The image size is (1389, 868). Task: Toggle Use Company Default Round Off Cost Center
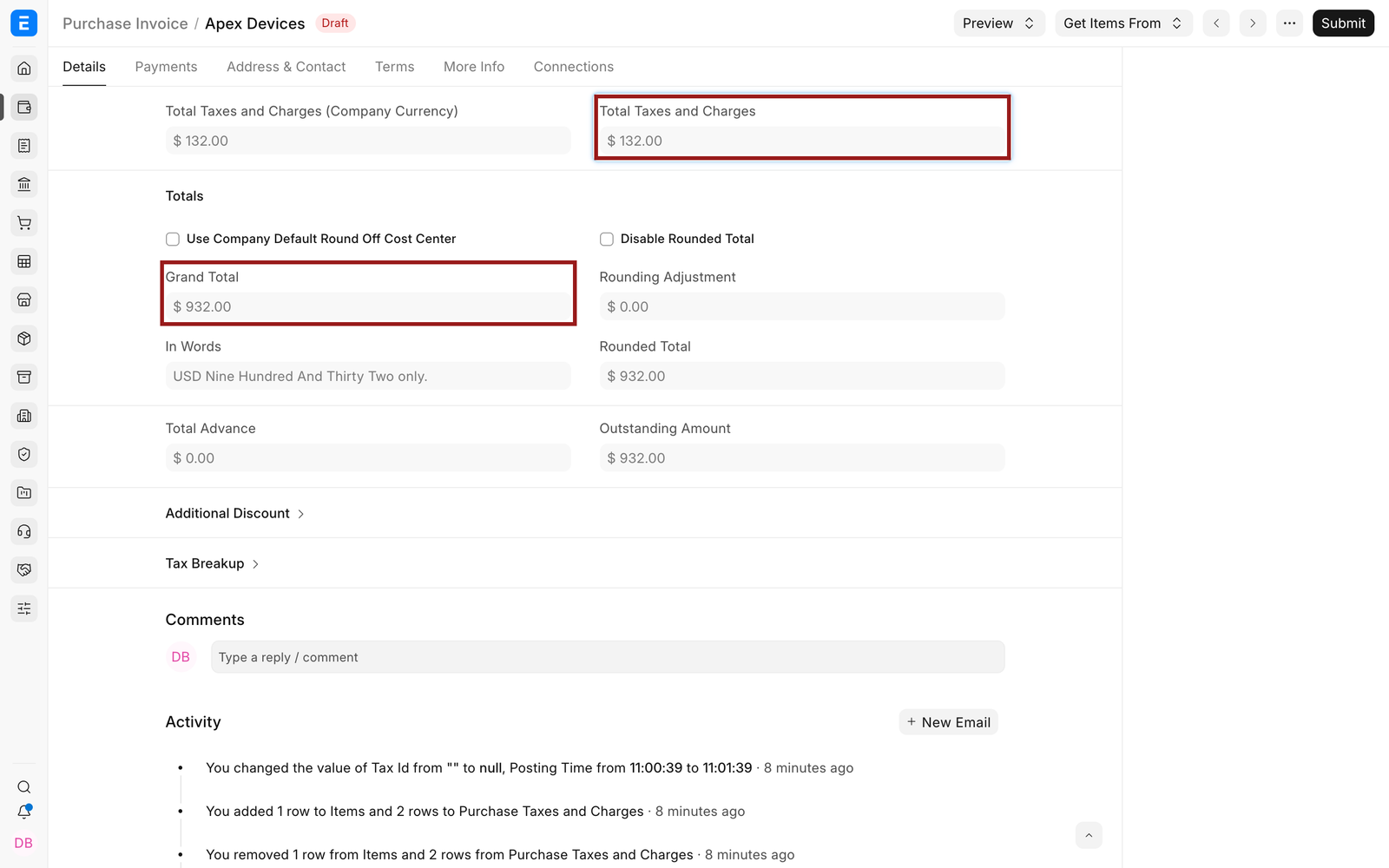(x=173, y=239)
